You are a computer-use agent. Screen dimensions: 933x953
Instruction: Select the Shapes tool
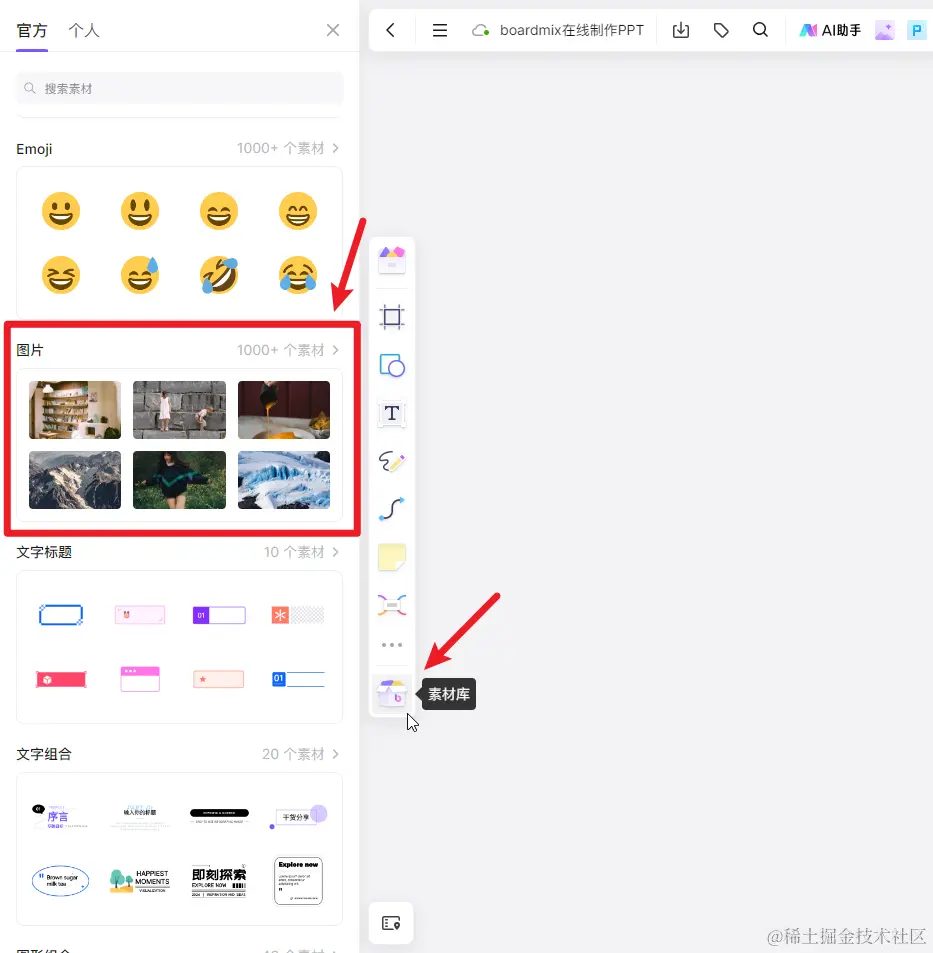[x=392, y=365]
